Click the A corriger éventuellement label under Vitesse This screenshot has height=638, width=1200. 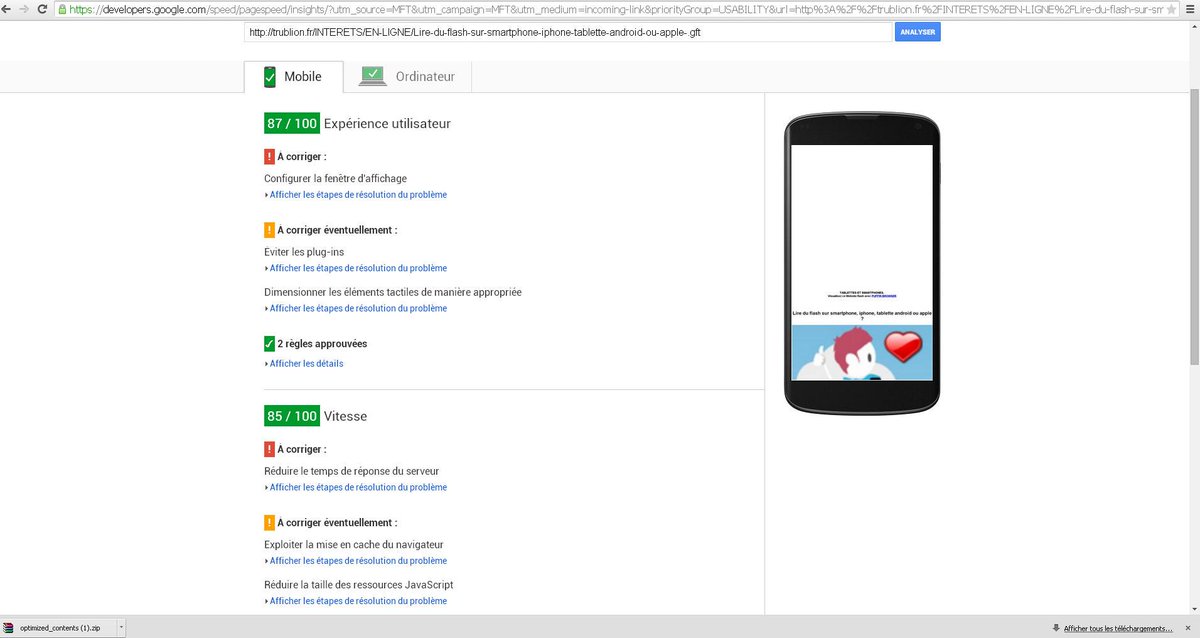pyautogui.click(x=337, y=523)
